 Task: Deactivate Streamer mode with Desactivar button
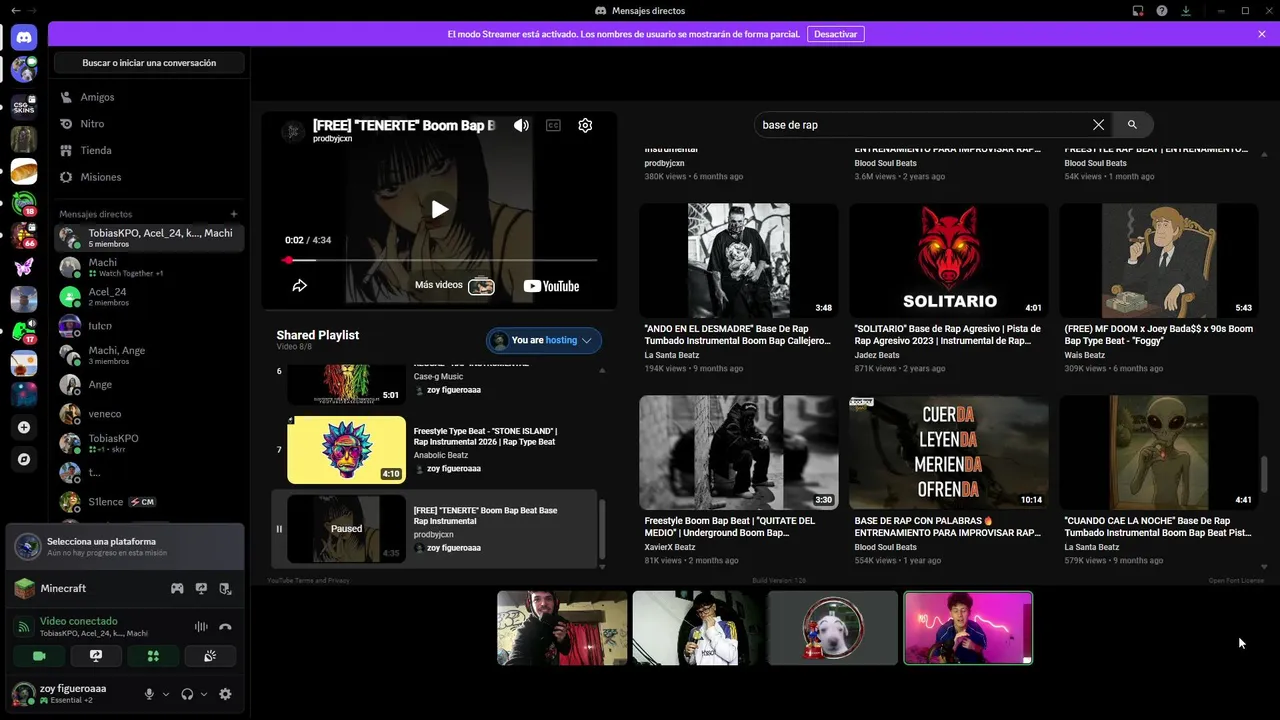pos(835,34)
